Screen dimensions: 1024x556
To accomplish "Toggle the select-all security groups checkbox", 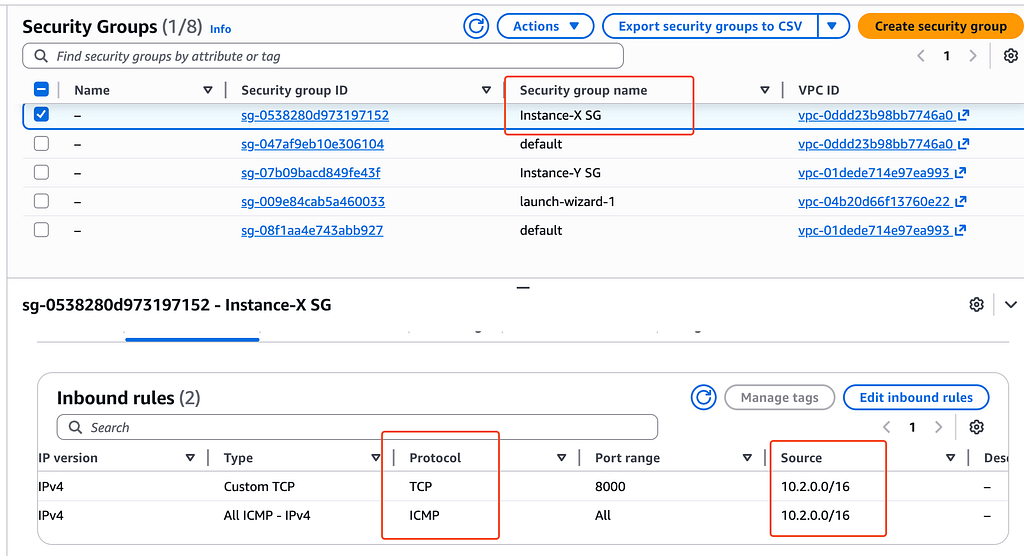I will (41, 90).
